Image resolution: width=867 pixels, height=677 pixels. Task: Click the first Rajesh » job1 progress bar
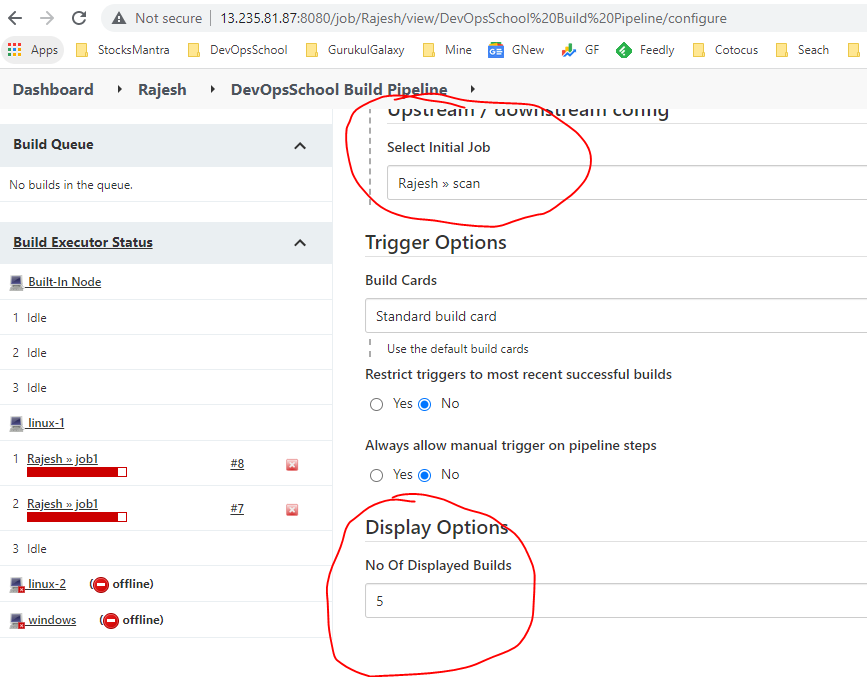(x=76, y=472)
